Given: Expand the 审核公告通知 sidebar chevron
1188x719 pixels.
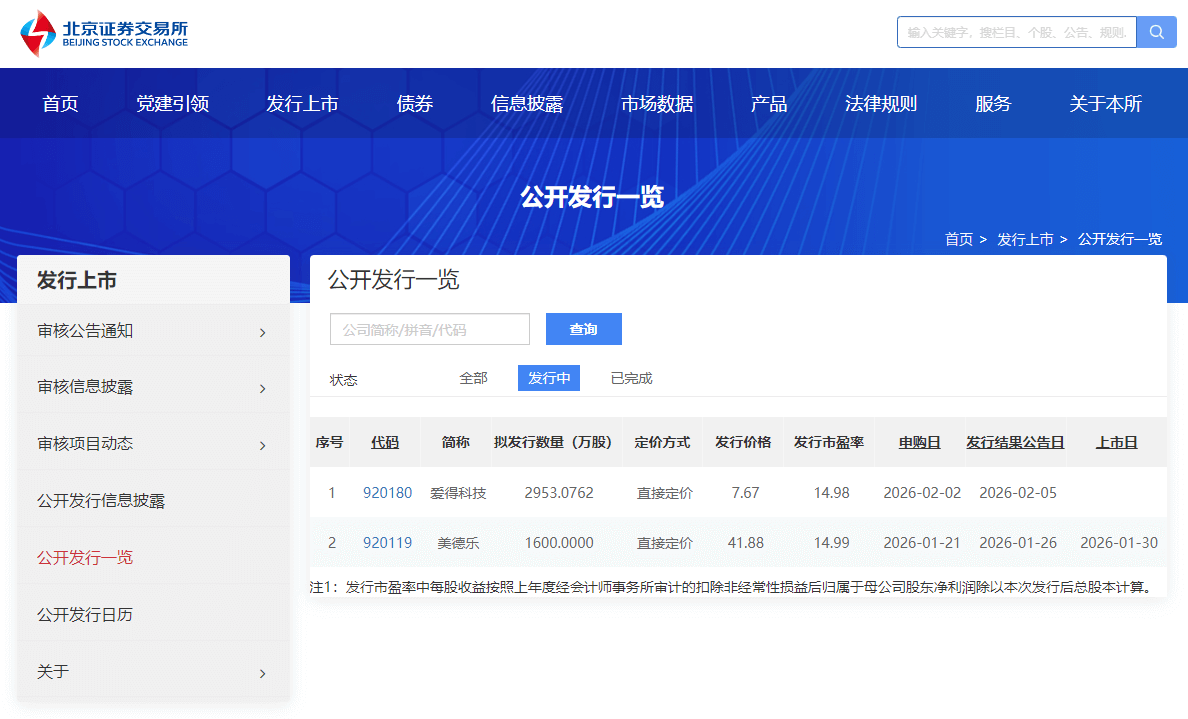Looking at the screenshot, I should (x=262, y=332).
